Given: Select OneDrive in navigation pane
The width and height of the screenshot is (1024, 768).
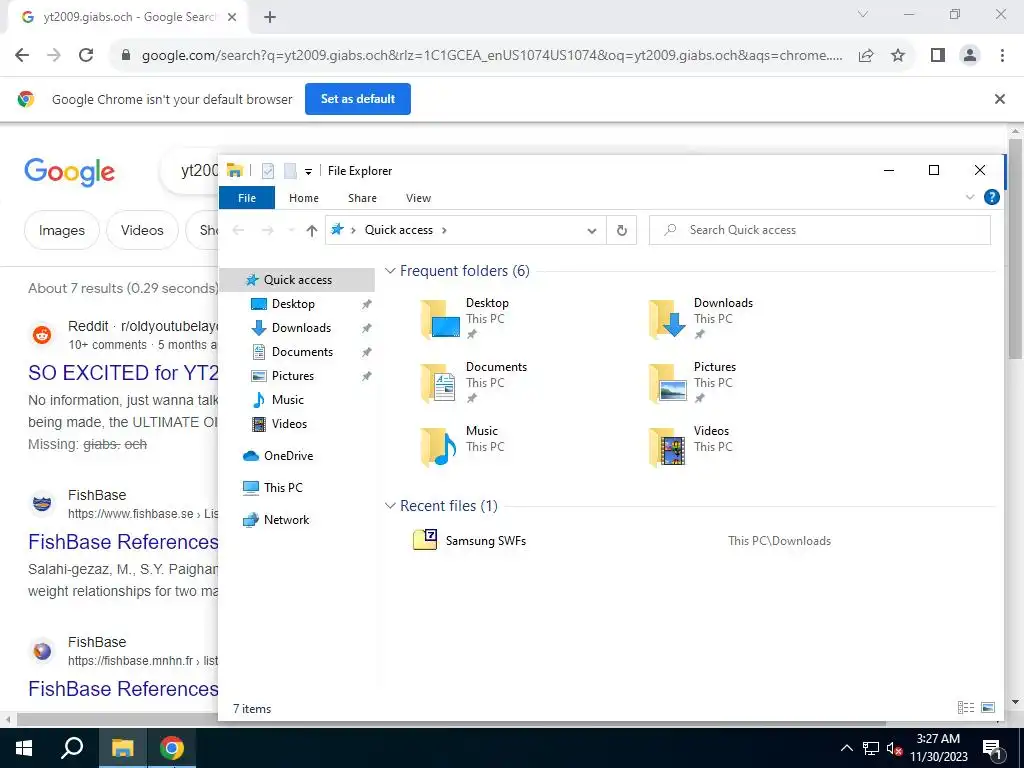Looking at the screenshot, I should (288, 456).
